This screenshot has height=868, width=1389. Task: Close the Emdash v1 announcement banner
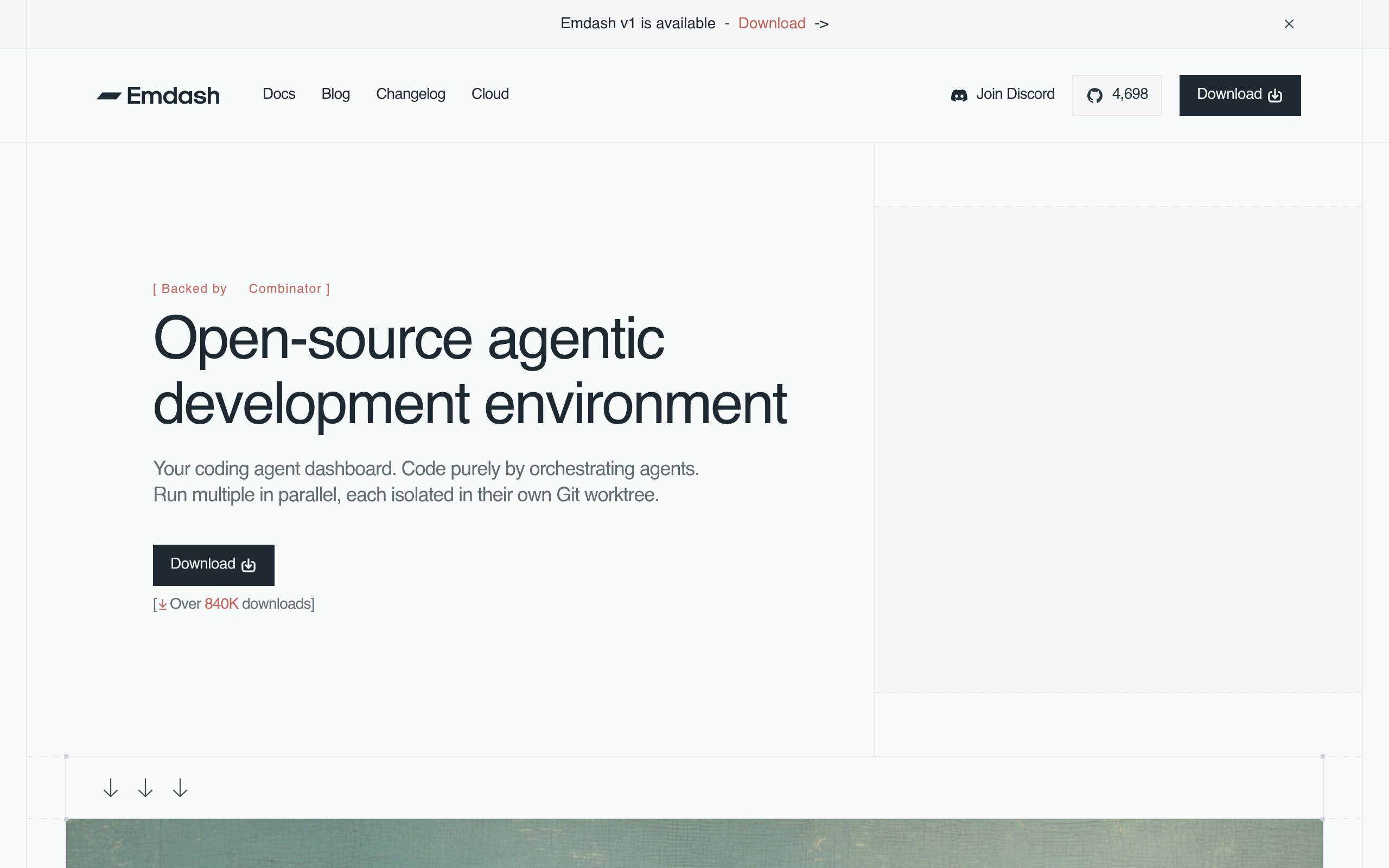pyautogui.click(x=1289, y=23)
